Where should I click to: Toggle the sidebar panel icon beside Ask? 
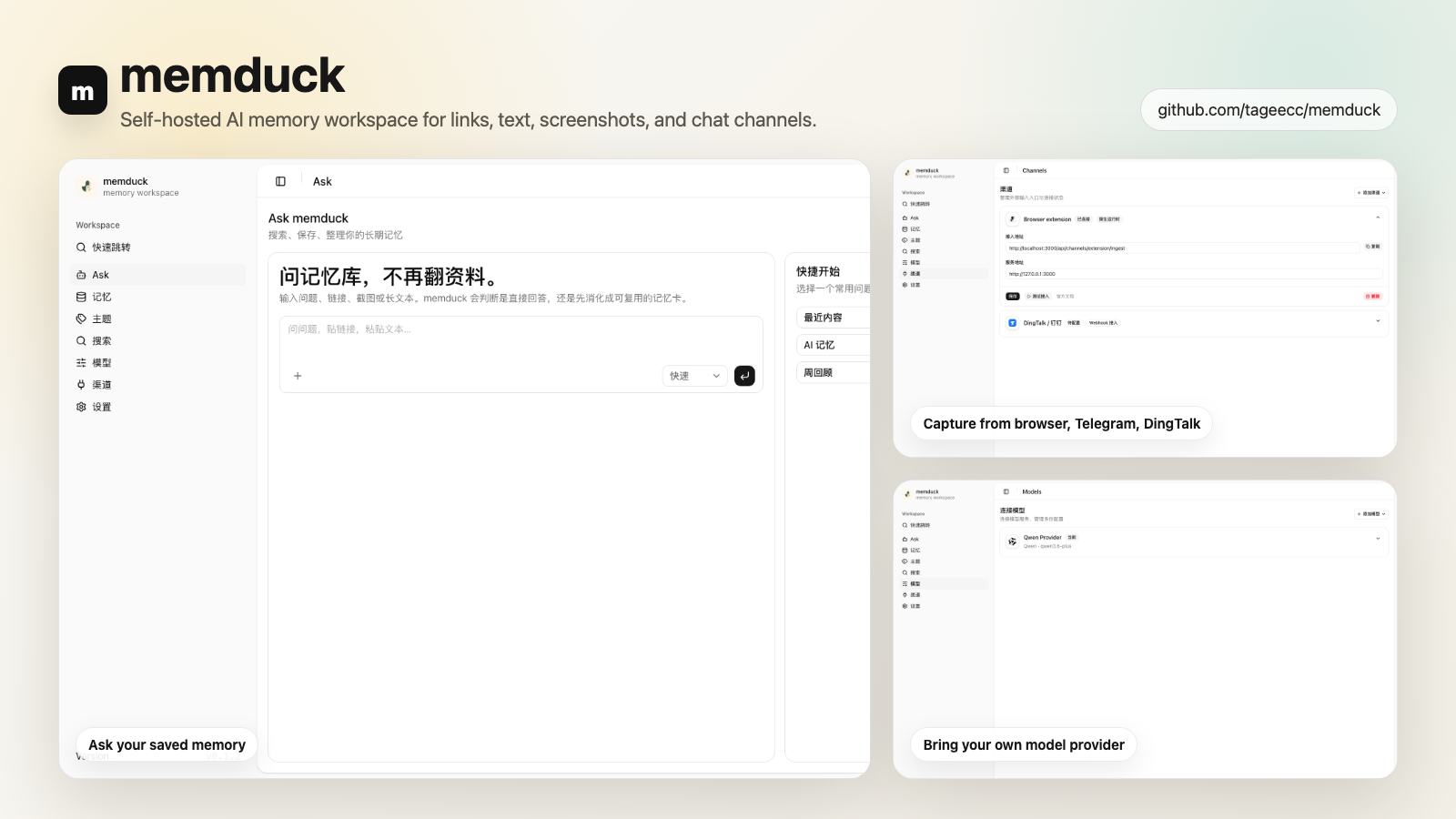280,181
